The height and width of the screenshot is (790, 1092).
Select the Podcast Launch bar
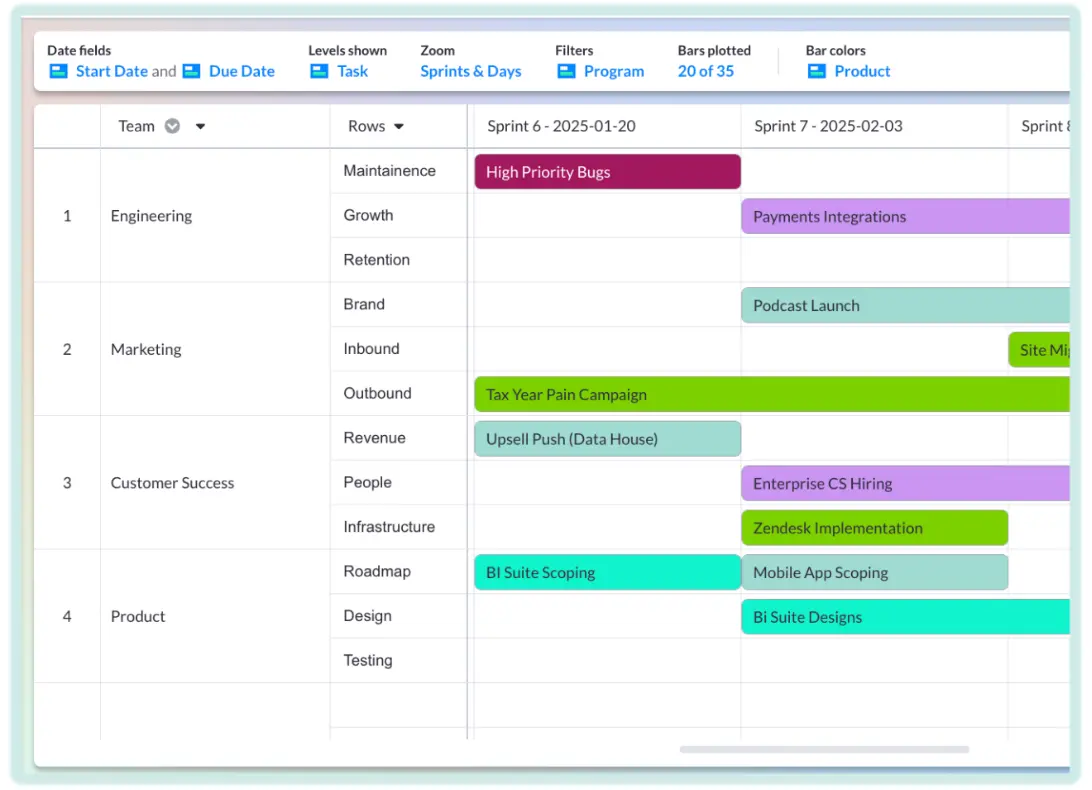pyautogui.click(x=905, y=306)
